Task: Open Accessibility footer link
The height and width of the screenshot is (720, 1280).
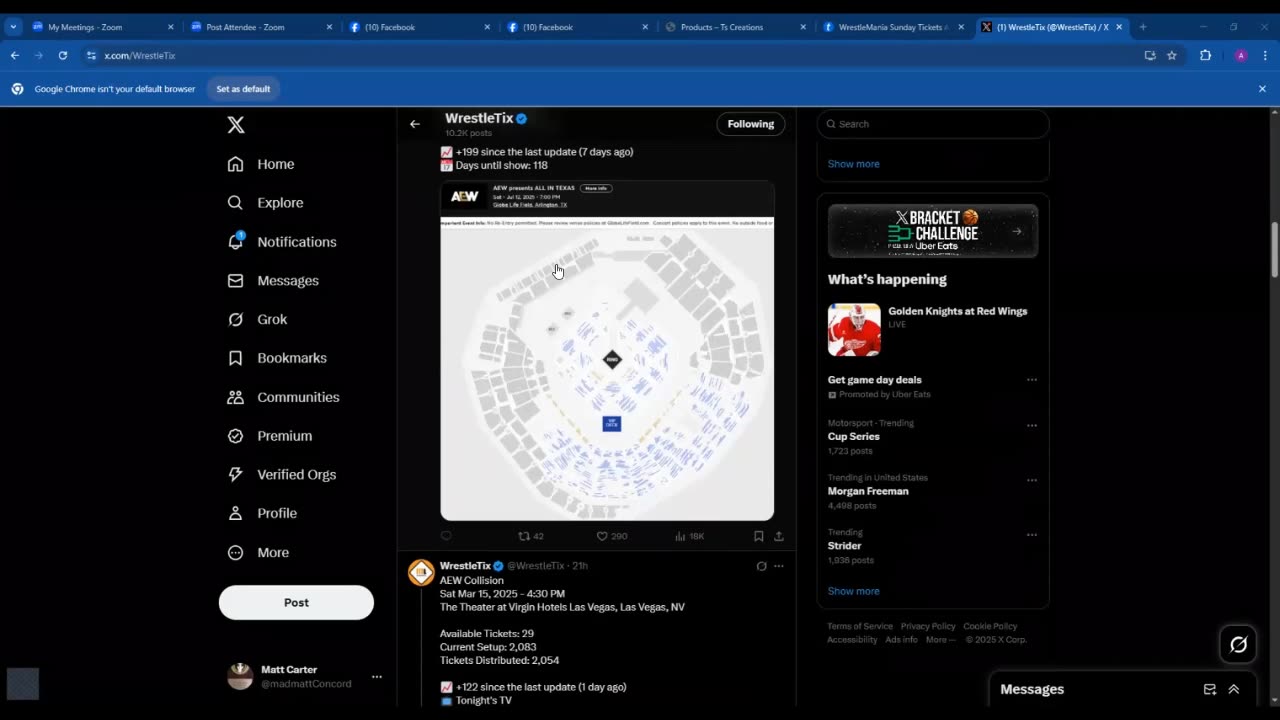Action: pyautogui.click(x=852, y=640)
